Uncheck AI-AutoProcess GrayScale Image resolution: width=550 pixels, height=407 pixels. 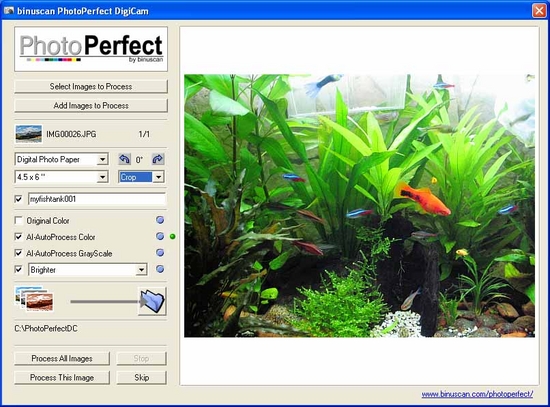coord(19,253)
